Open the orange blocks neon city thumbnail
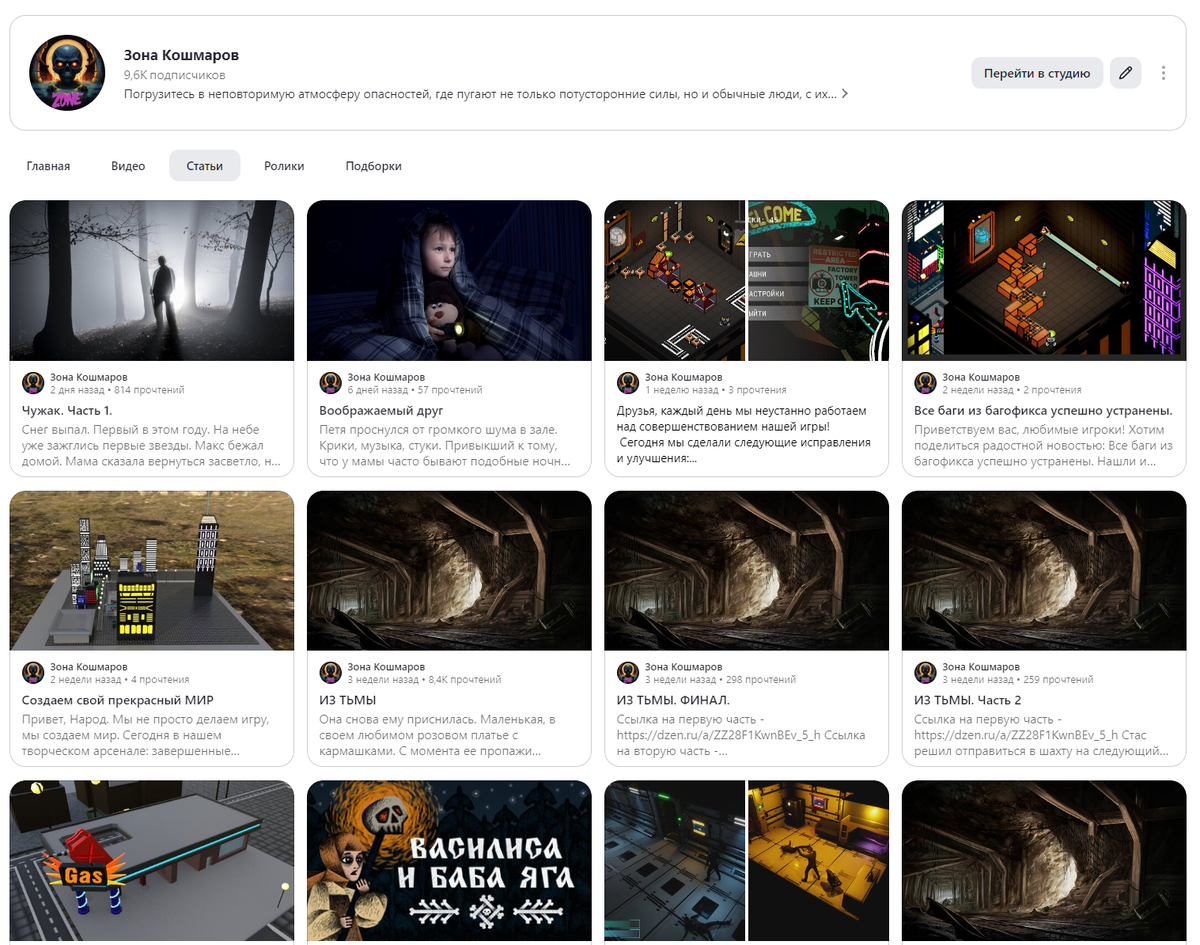 point(1044,281)
